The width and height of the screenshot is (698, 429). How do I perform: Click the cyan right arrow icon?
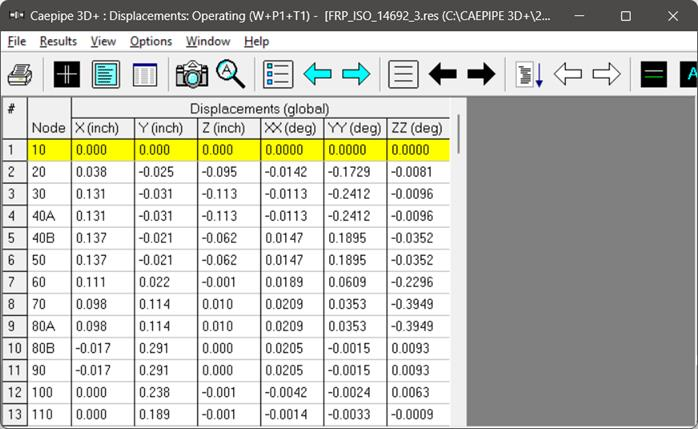(x=356, y=74)
